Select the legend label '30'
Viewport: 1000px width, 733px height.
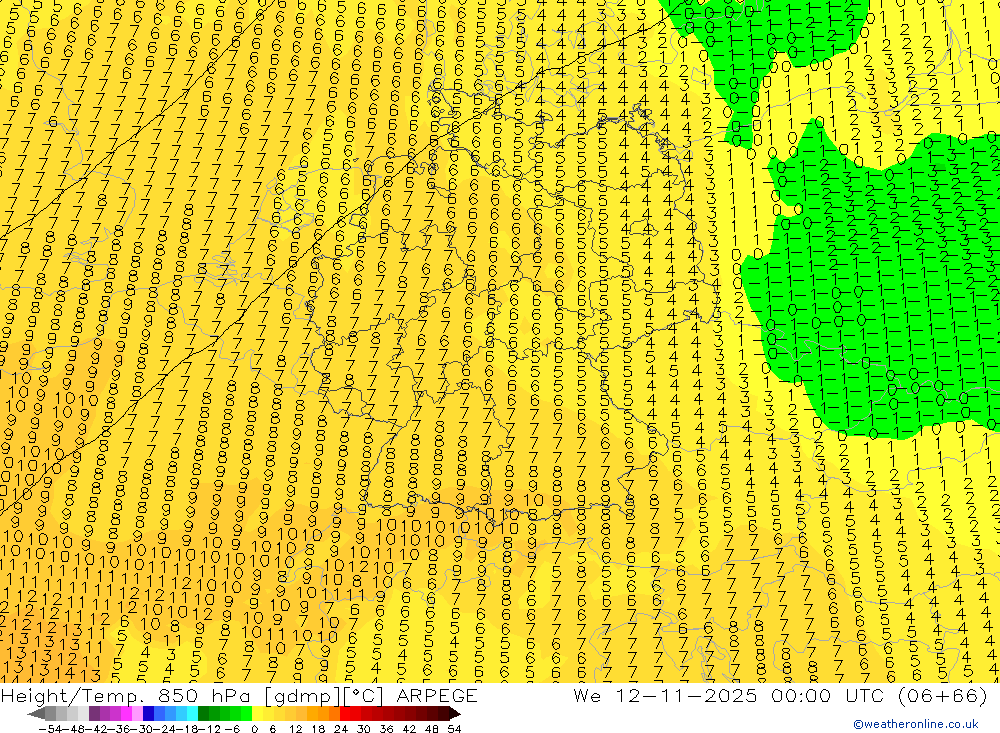[364, 729]
